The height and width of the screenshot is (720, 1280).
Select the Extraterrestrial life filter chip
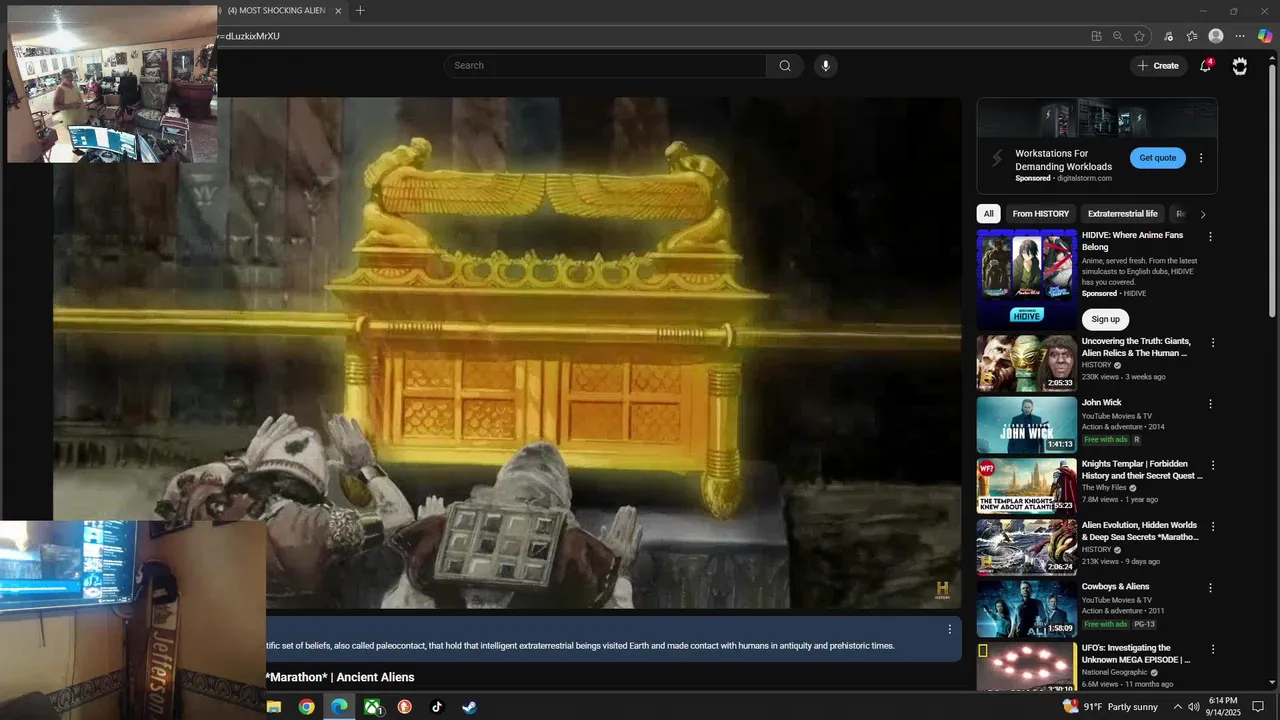[x=1123, y=214]
